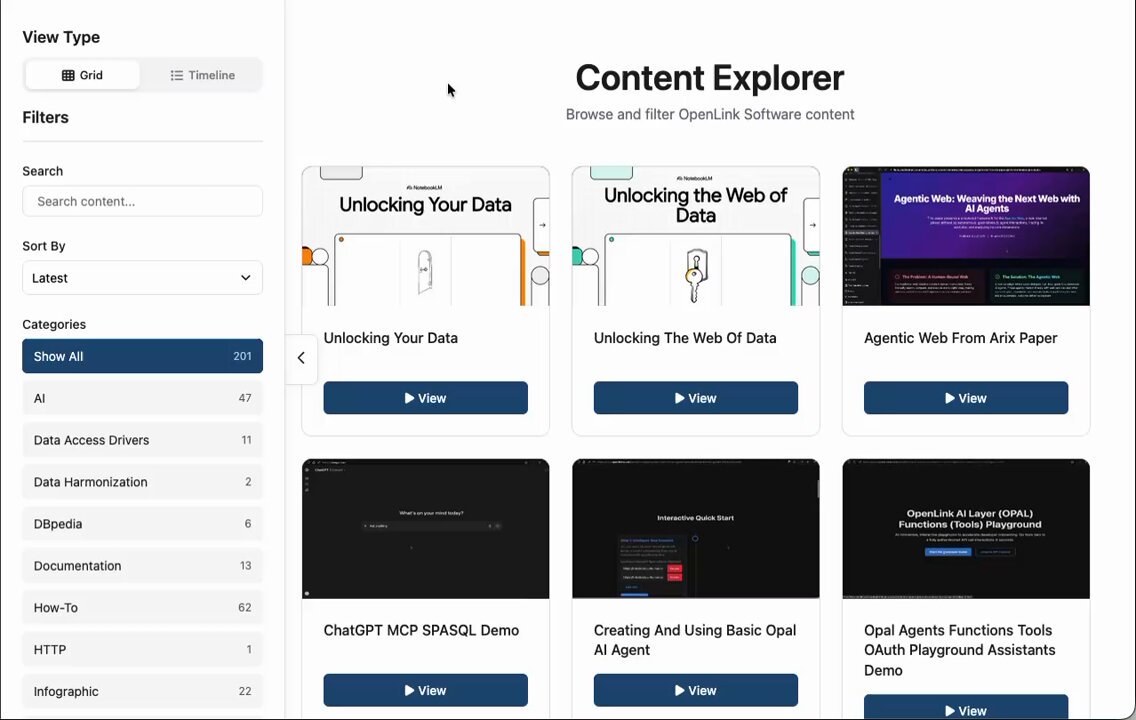Filter by Data Access Drivers category

click(x=143, y=440)
